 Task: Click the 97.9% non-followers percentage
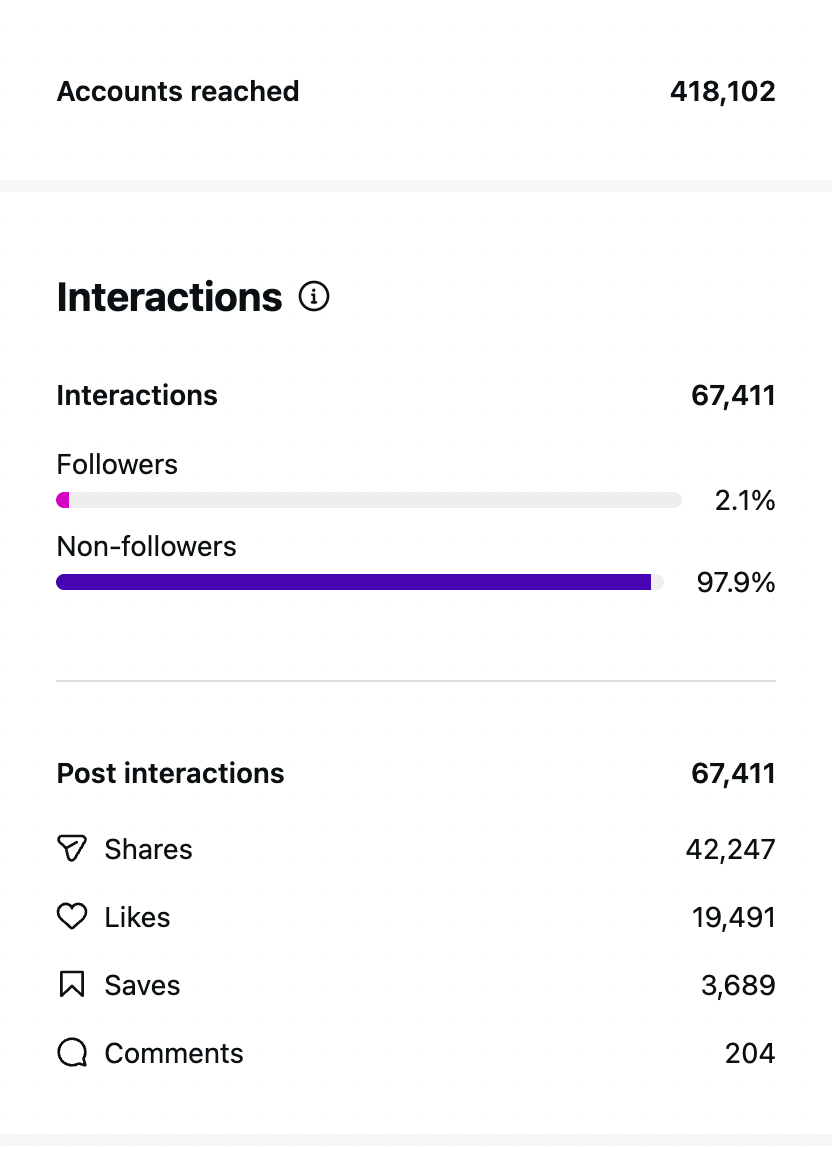pyautogui.click(x=736, y=583)
